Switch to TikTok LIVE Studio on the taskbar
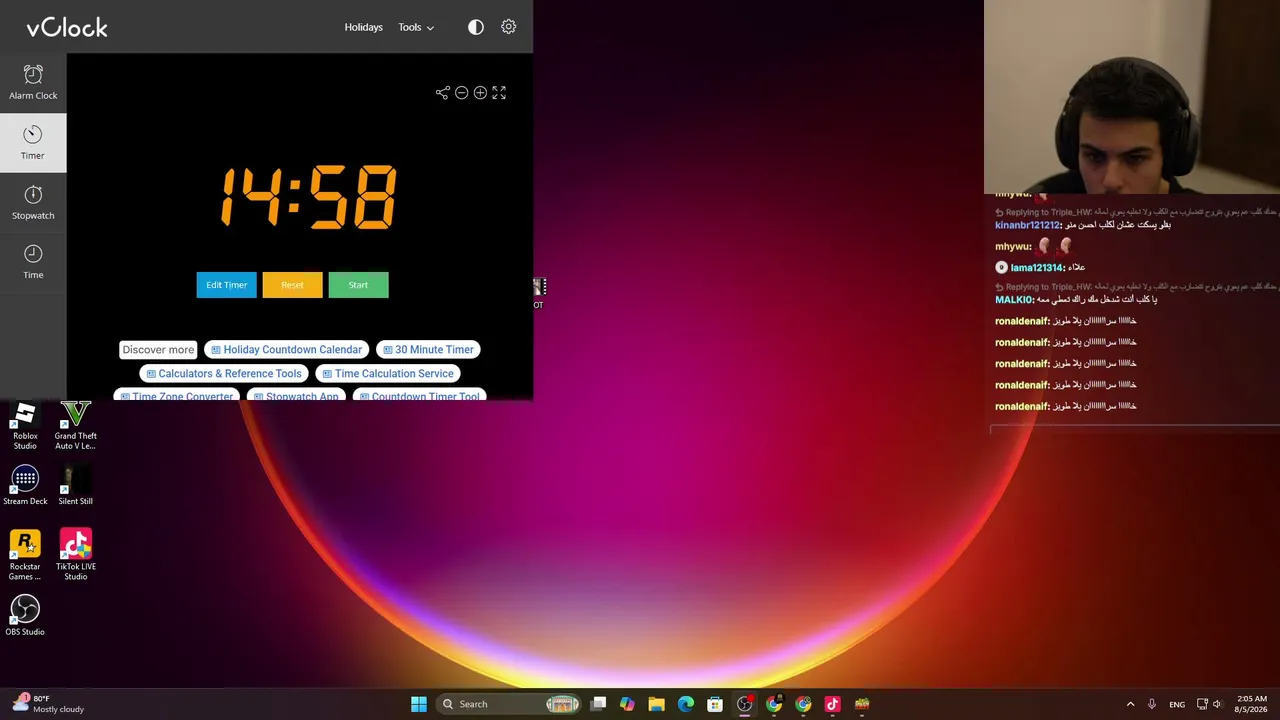The height and width of the screenshot is (720, 1280). click(x=832, y=704)
